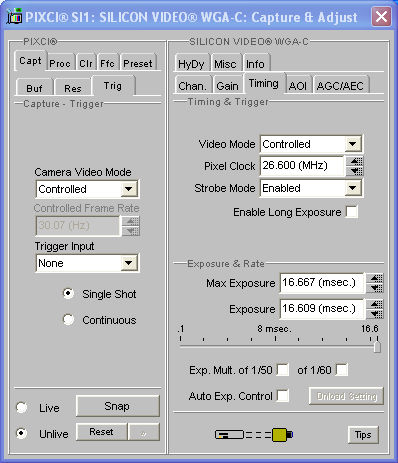Open the Trigger Input dropdown

129,263
